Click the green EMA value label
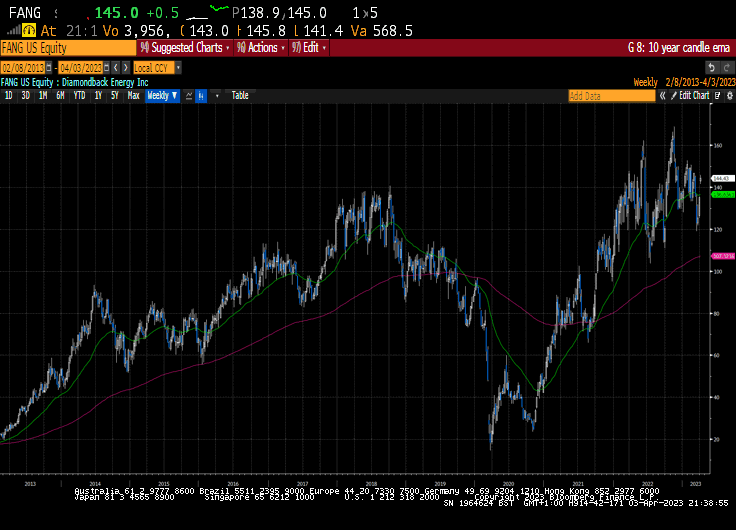 click(723, 194)
